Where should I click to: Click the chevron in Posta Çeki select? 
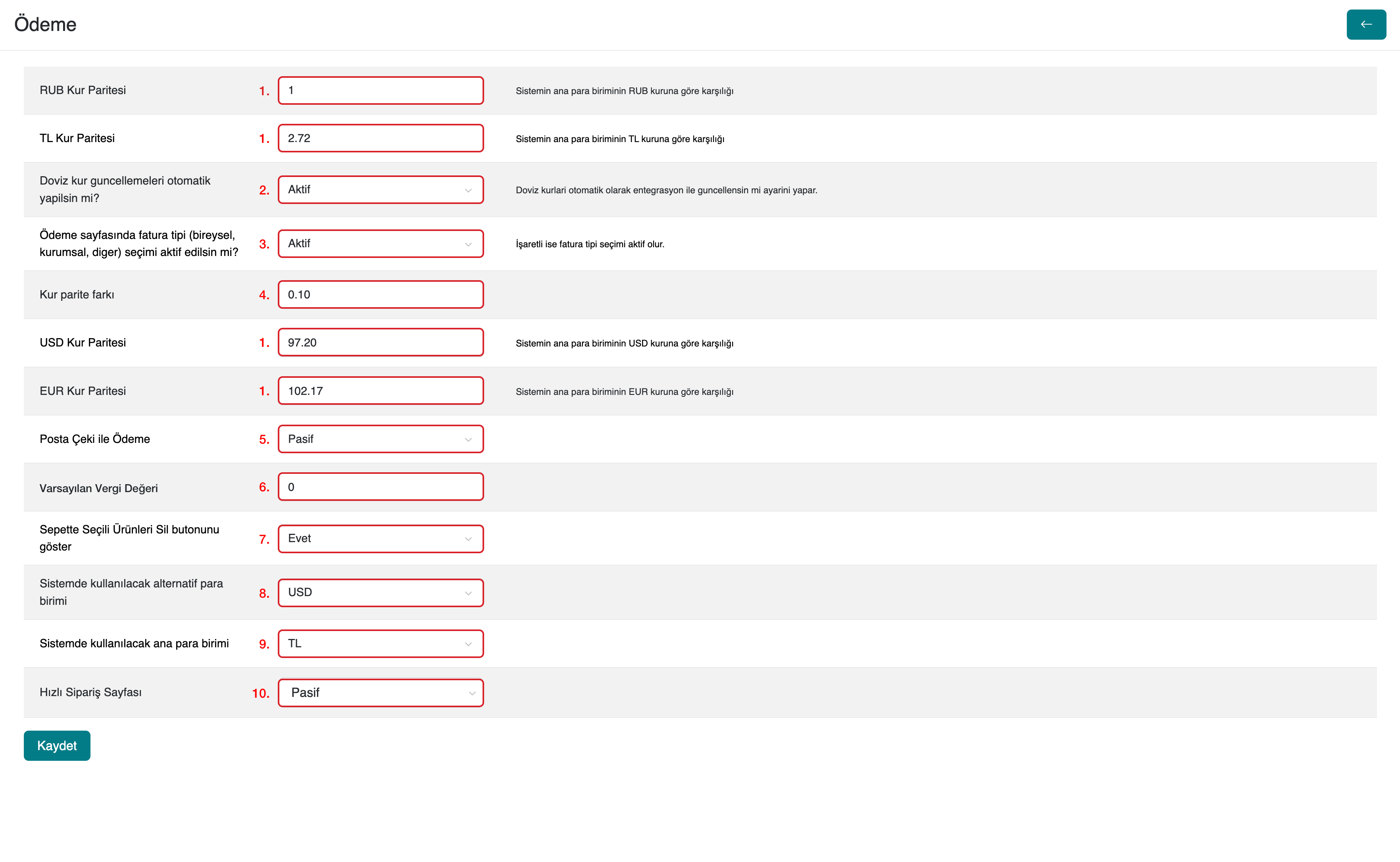point(468,440)
